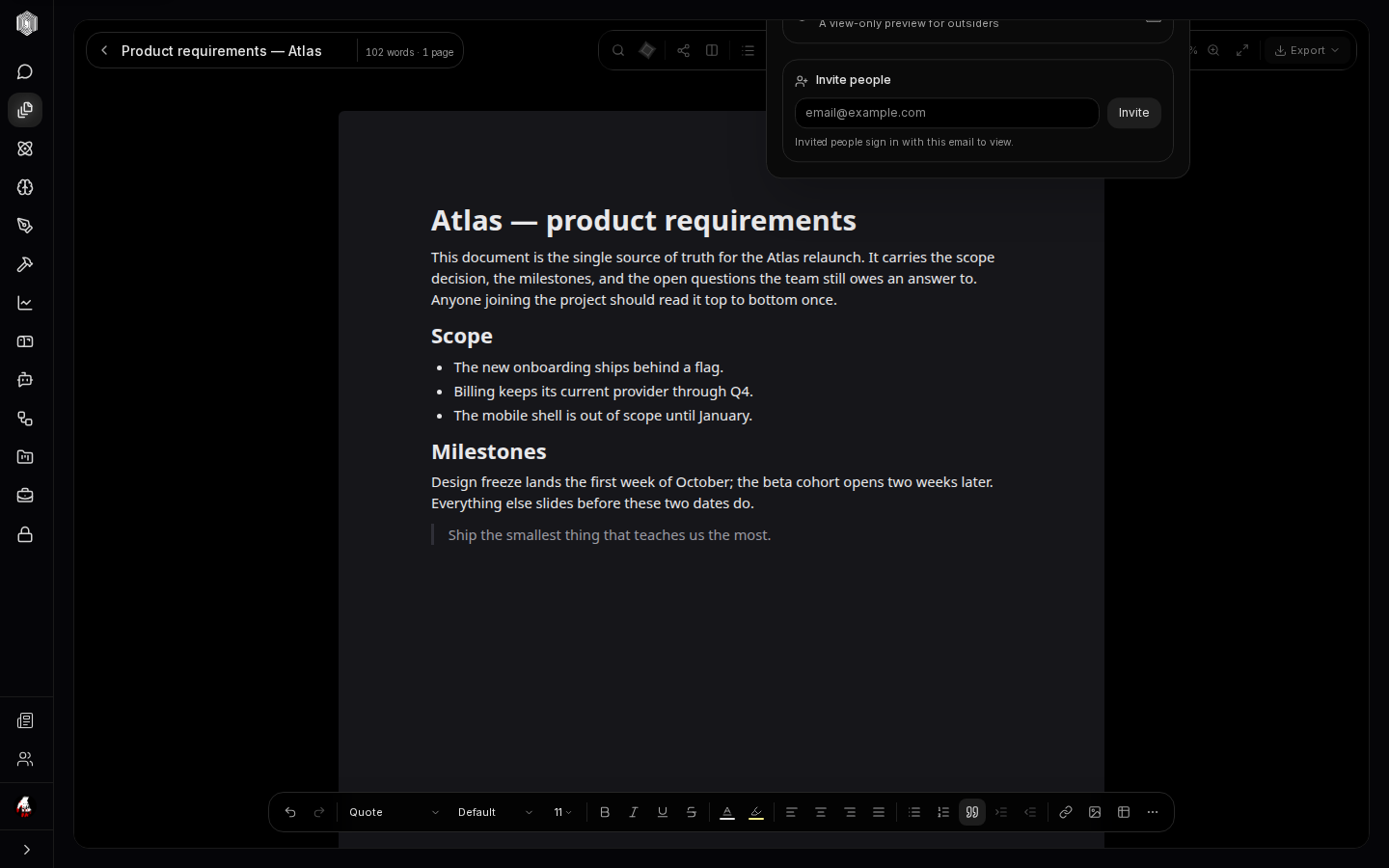Viewport: 1389px width, 868px height.
Task: Align text to center
Action: point(821,812)
